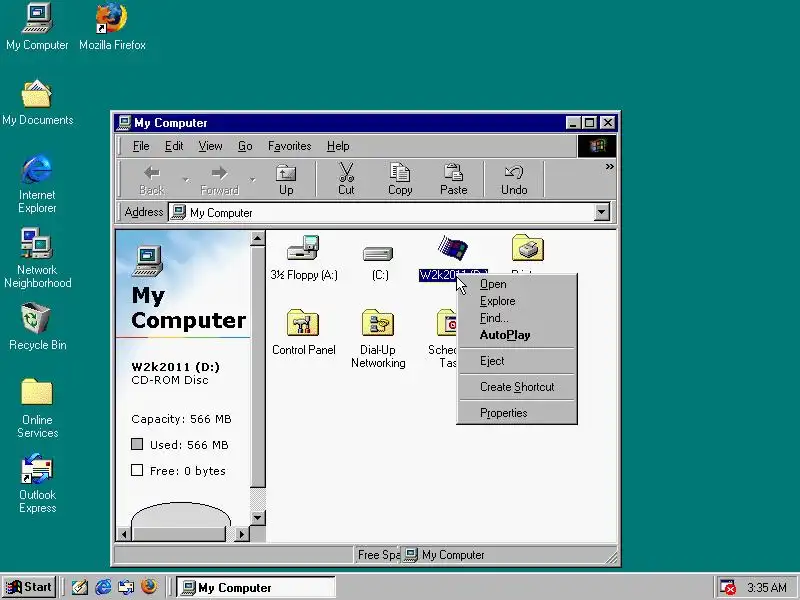This screenshot has height=600, width=800.
Task: Click Used: 566 MB legend box
Action: coord(137,444)
